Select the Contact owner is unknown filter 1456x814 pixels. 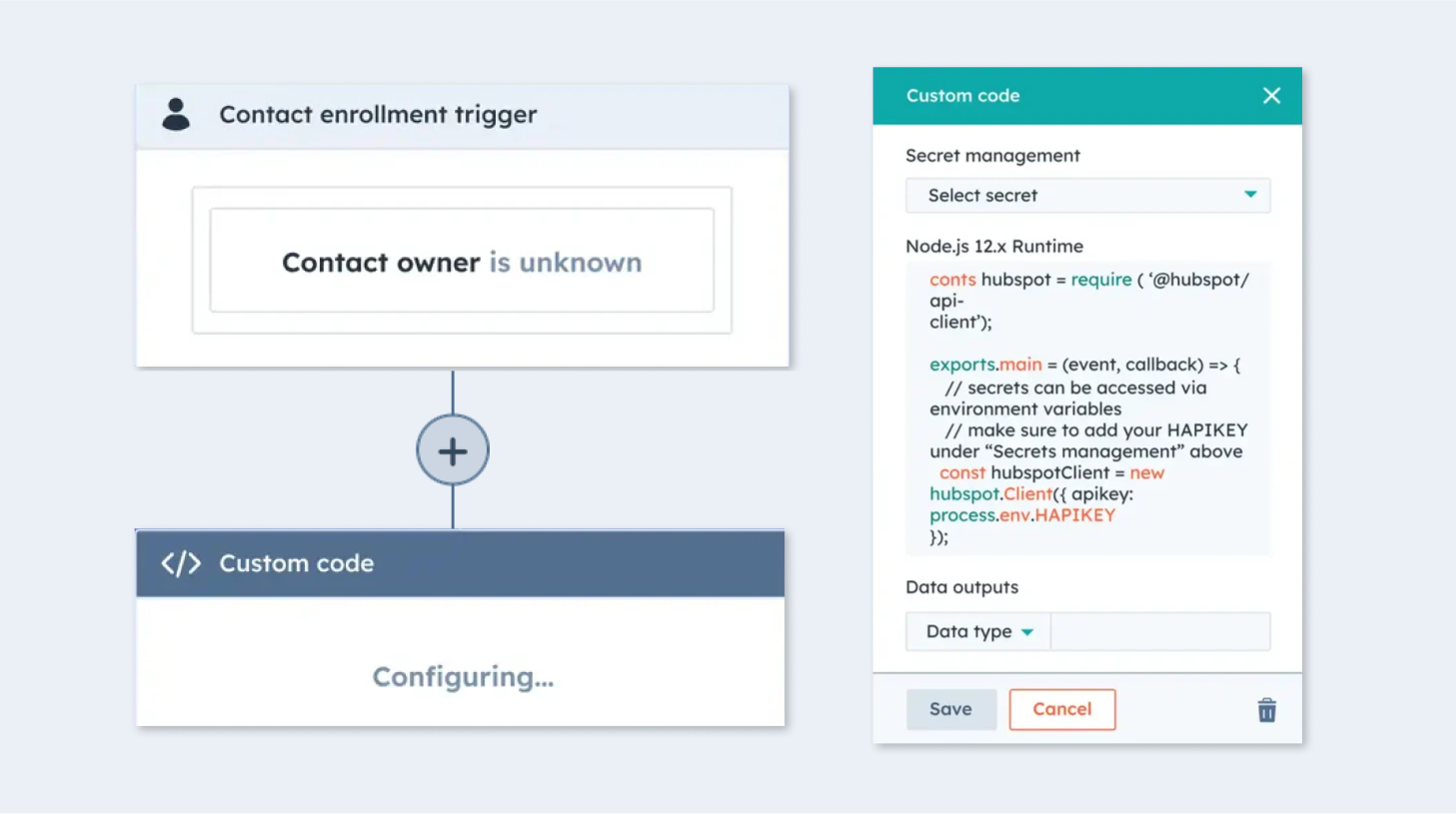[462, 261]
